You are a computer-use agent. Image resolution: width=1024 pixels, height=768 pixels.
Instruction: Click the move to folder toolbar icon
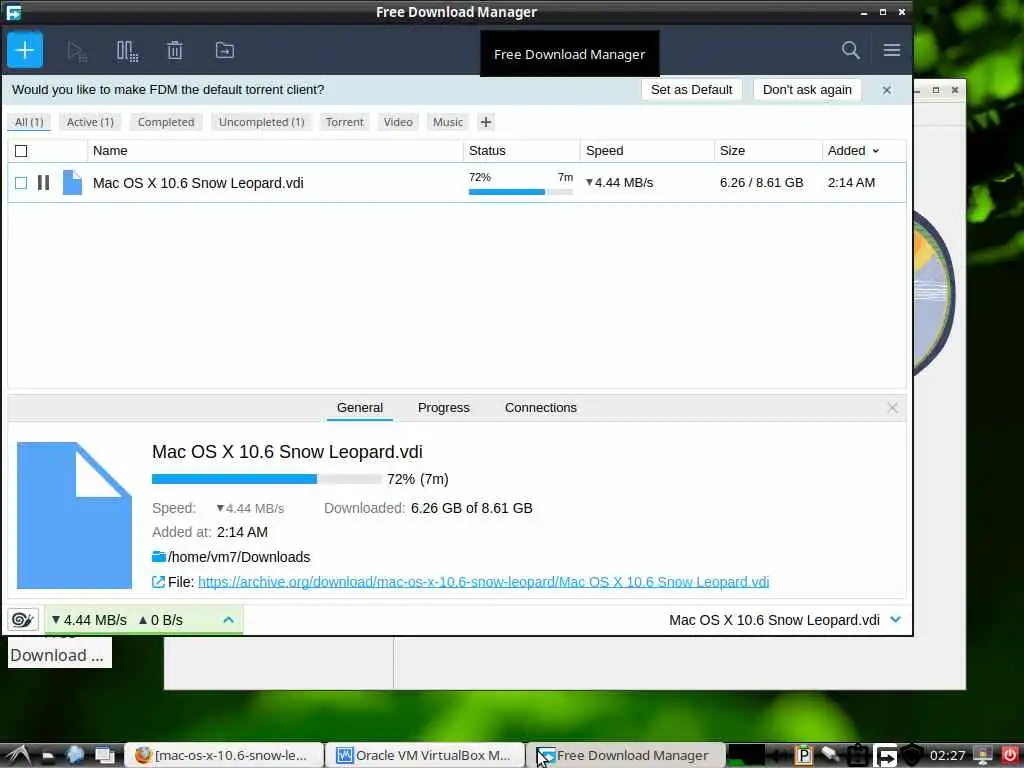tap(225, 50)
